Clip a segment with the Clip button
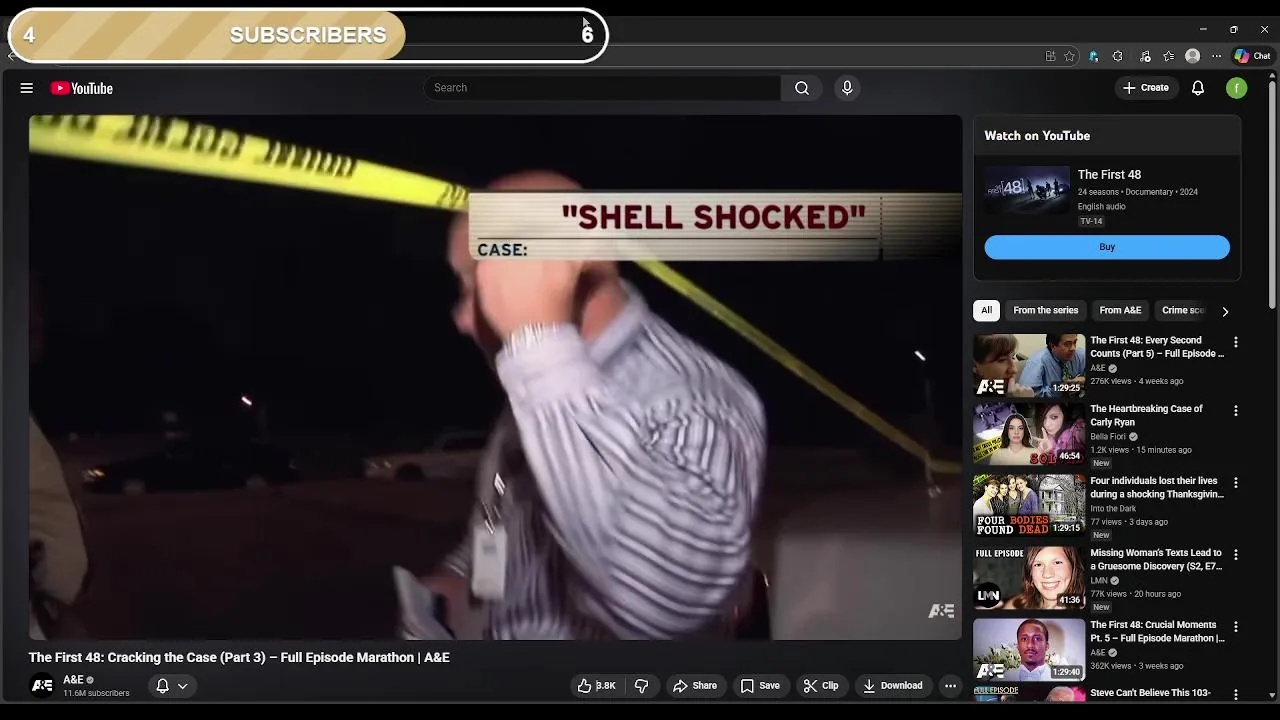Viewport: 1280px width, 720px height. (x=821, y=686)
